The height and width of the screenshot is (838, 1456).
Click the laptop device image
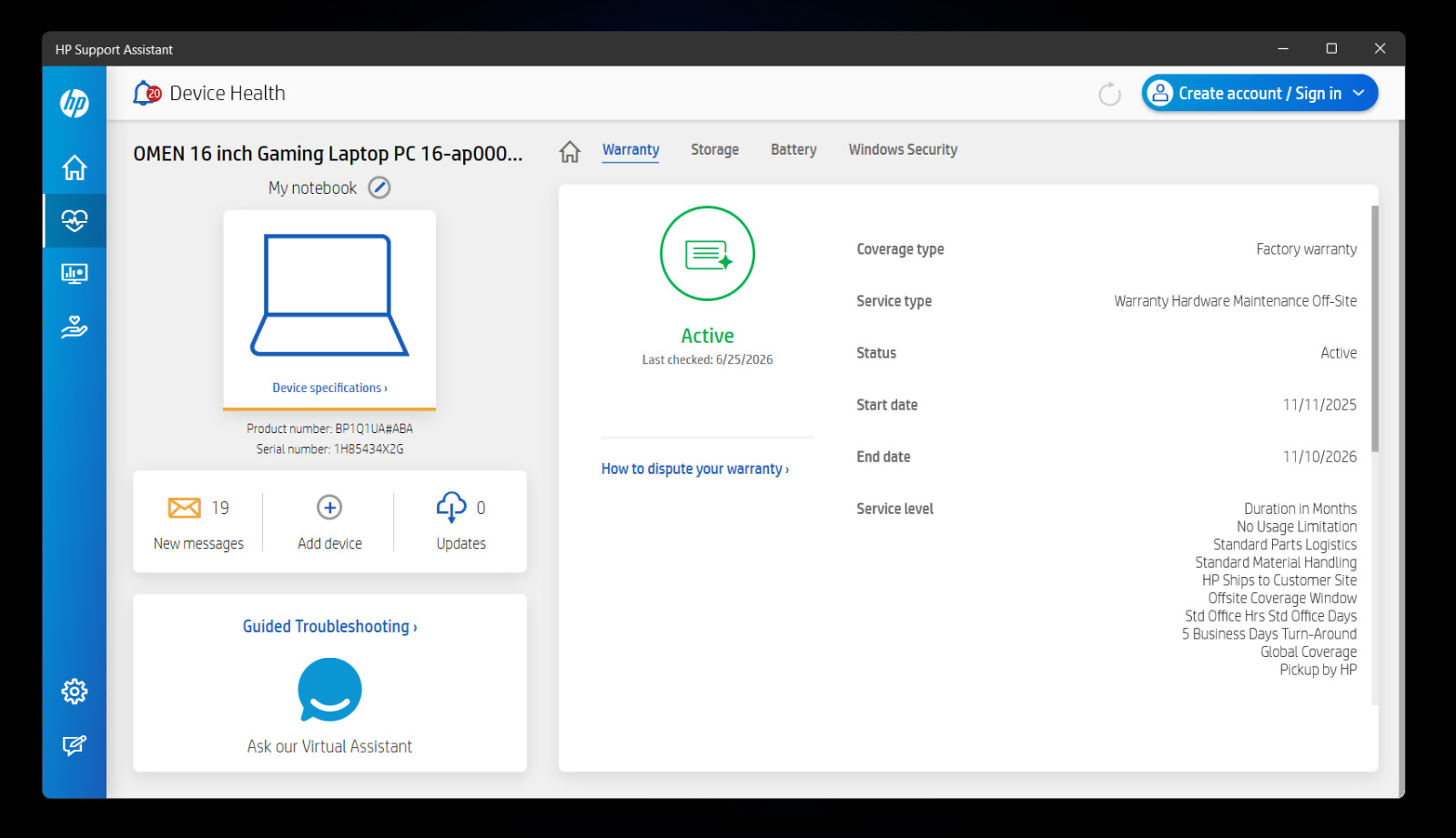click(329, 295)
